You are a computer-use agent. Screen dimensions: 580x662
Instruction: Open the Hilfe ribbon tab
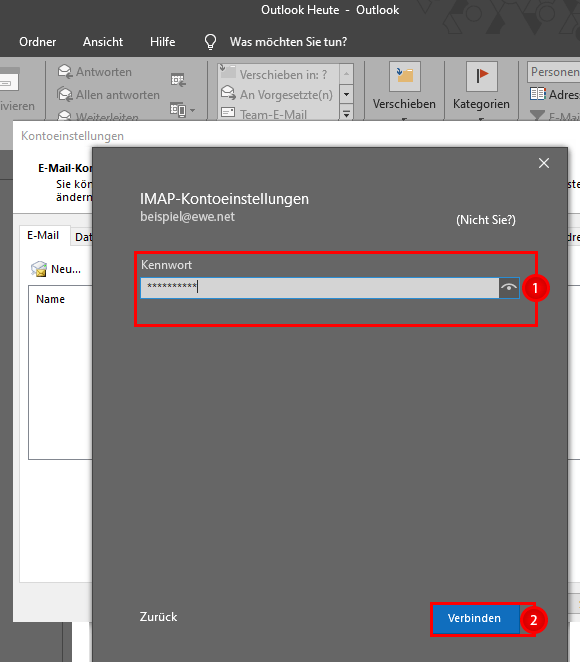[x=163, y=42]
